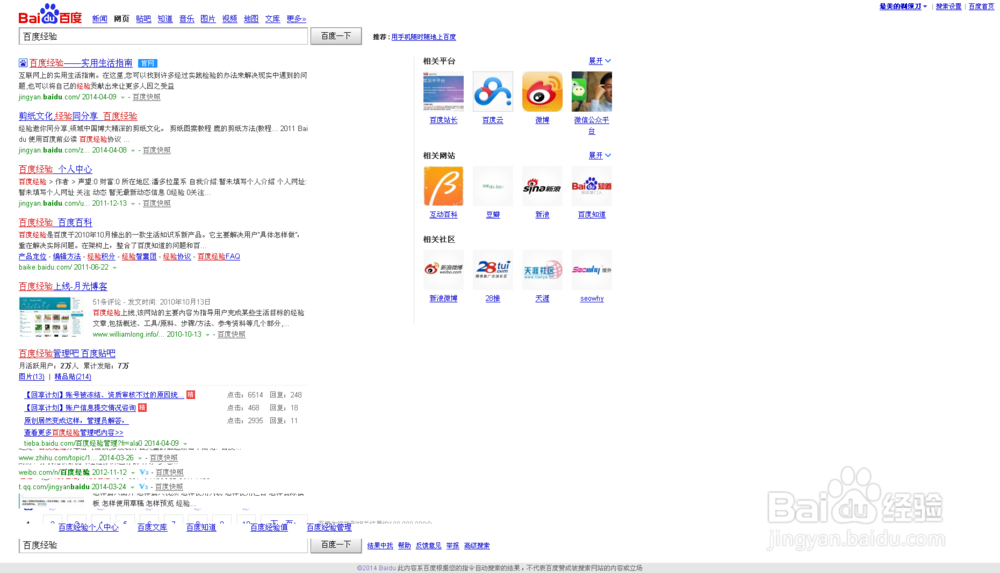The image size is (1000, 573).
Task: Switch to the 音乐 music tab
Action: (x=186, y=19)
